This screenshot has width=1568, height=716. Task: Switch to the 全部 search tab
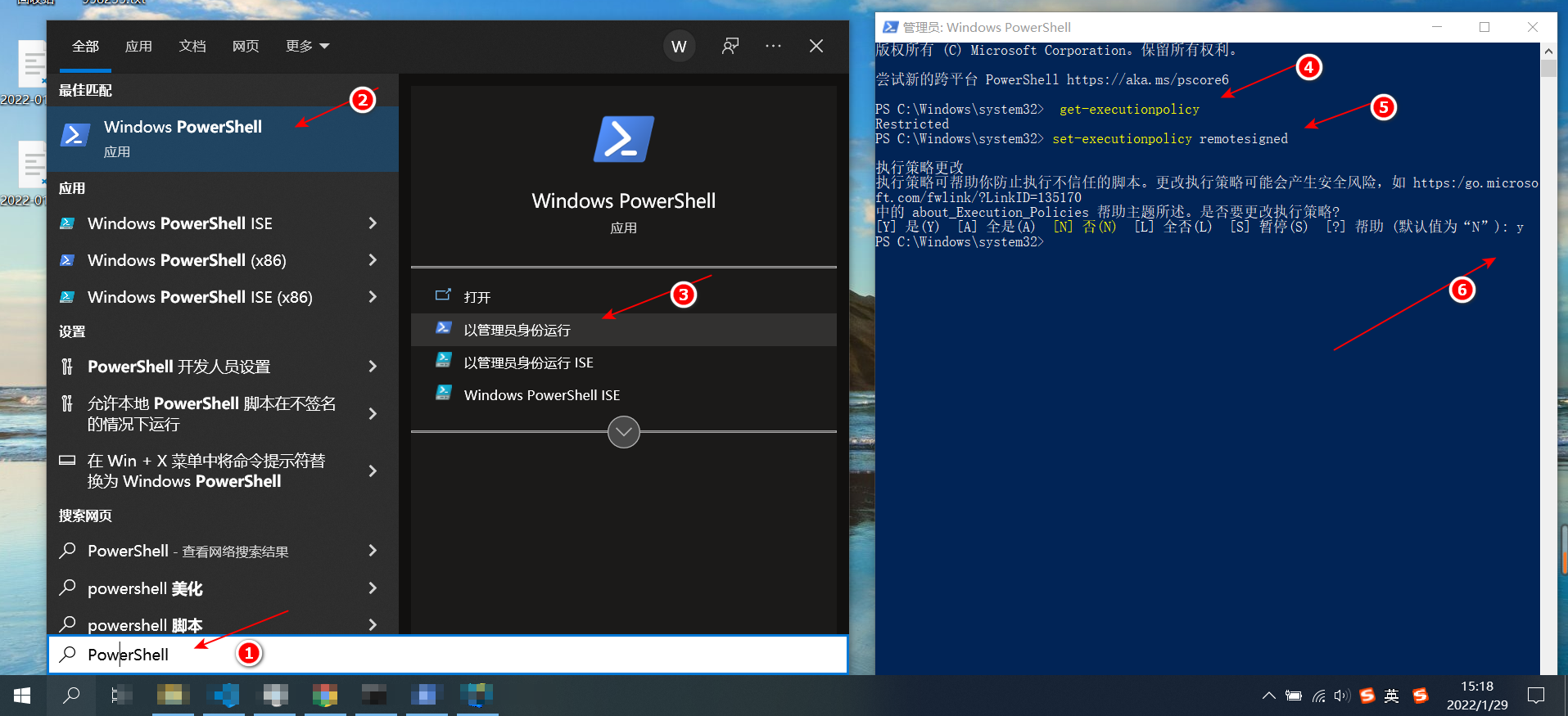[85, 47]
